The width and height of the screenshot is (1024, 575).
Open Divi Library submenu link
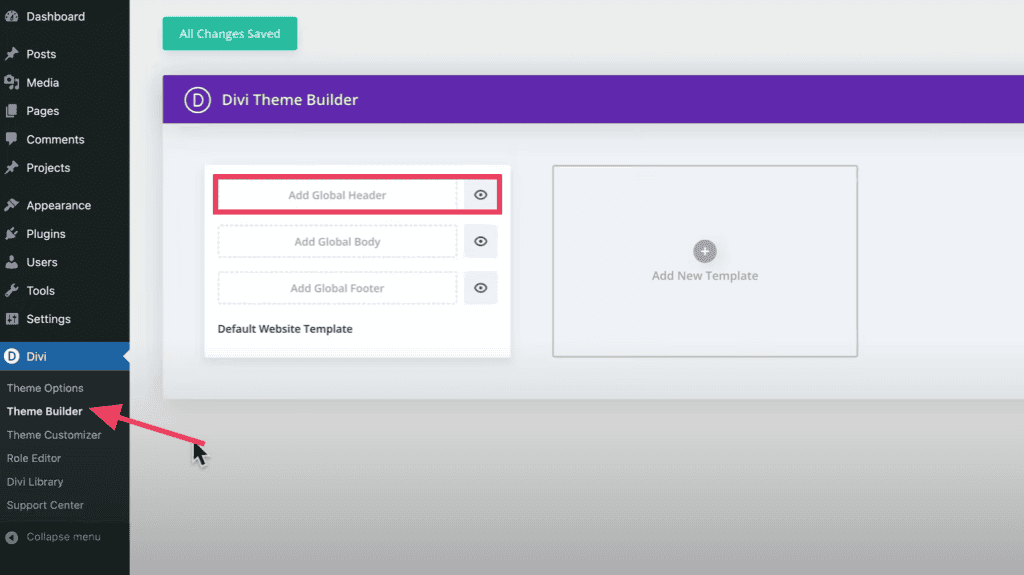click(35, 482)
